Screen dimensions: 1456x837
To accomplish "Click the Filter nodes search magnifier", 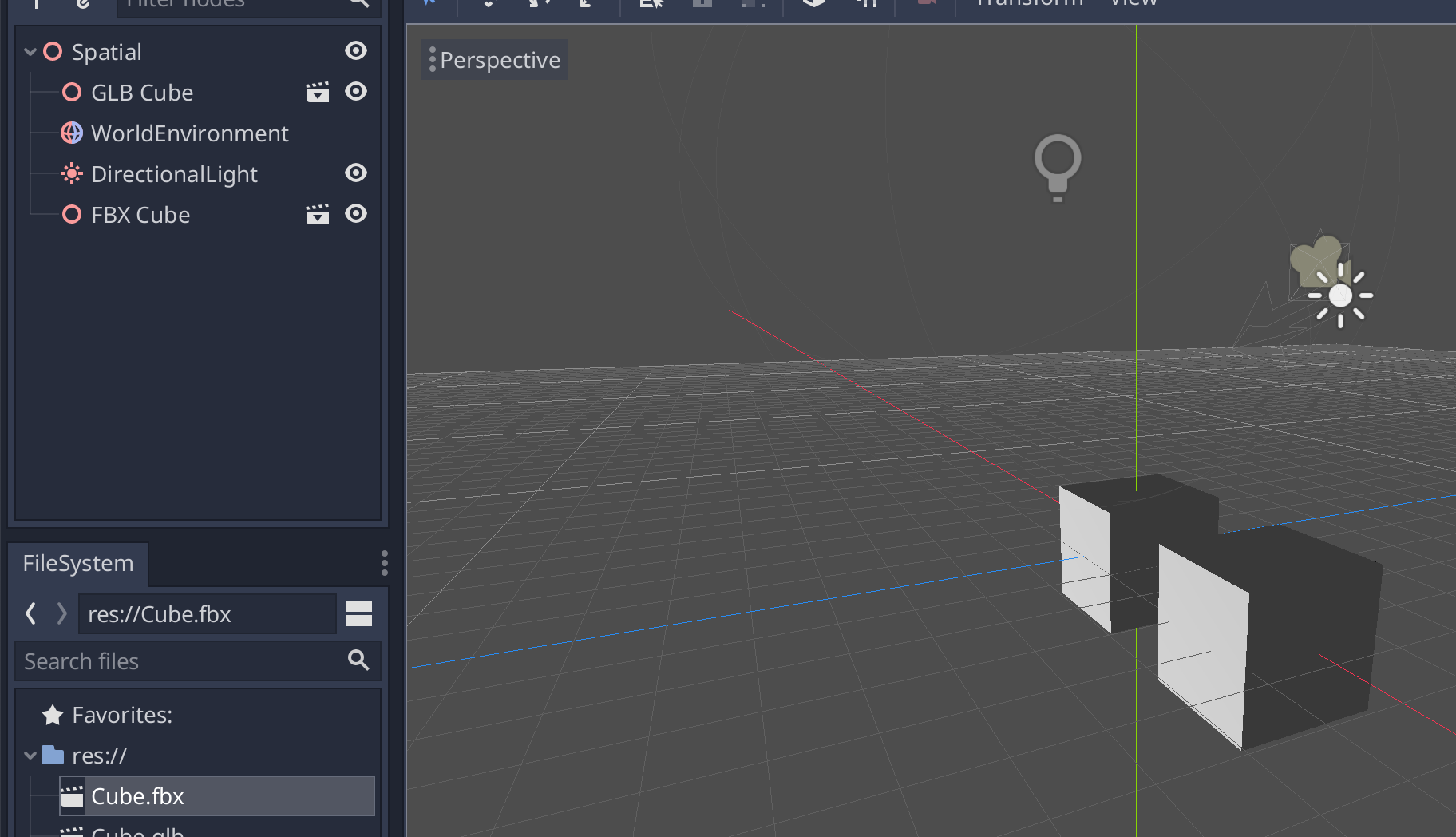I will 359,4.
